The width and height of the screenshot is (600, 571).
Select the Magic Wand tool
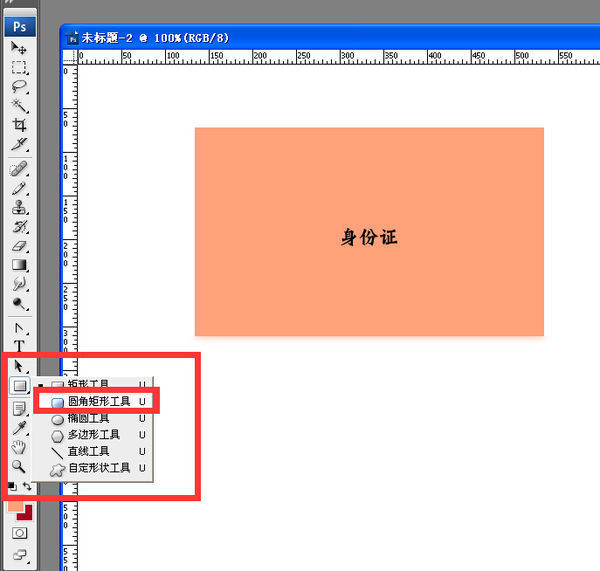(19, 106)
